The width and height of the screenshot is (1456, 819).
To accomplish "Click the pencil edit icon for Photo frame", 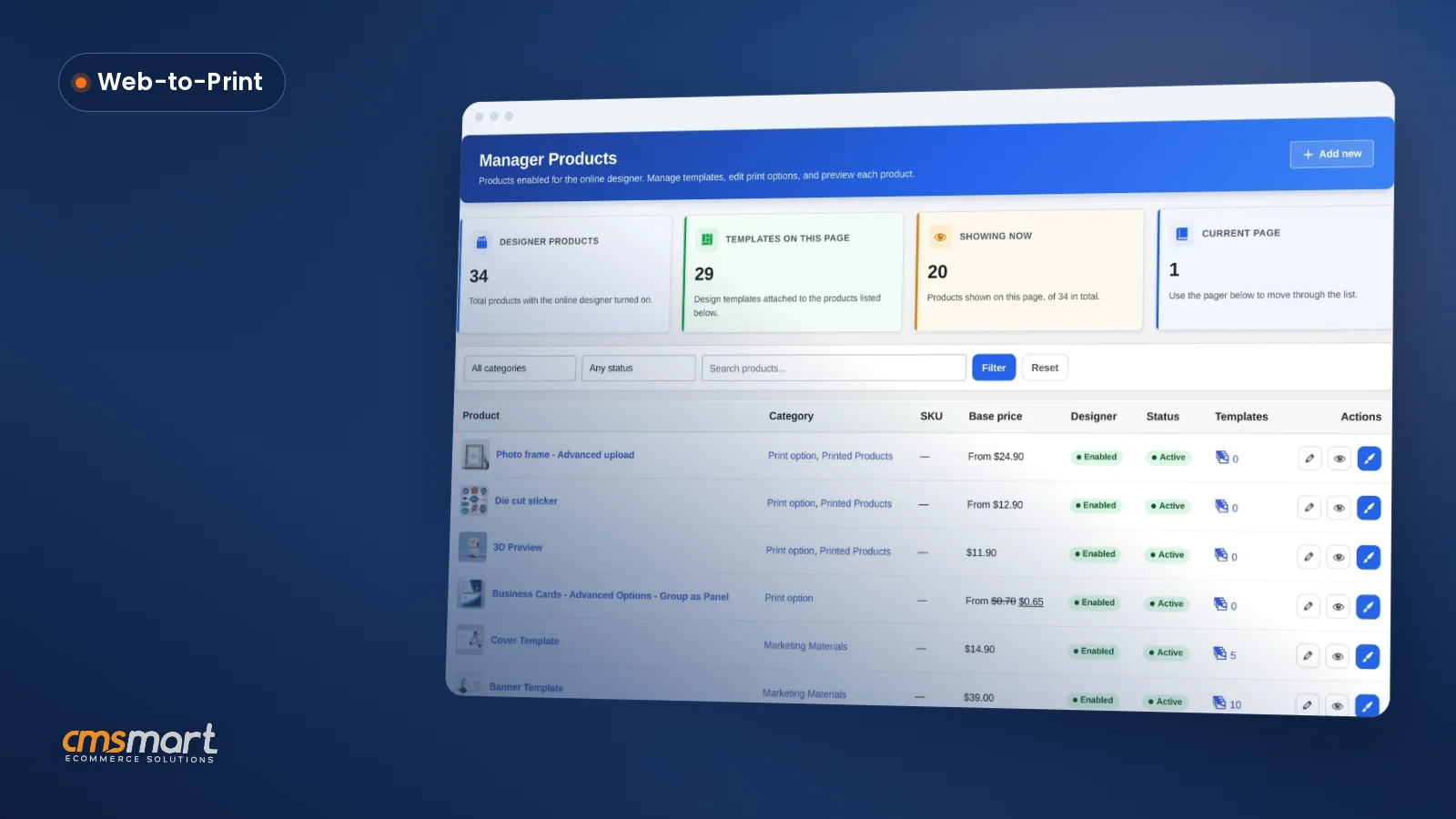I will pyautogui.click(x=1309, y=459).
